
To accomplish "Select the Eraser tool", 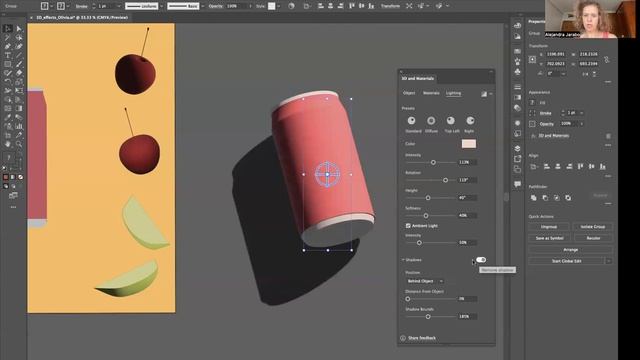I will coord(19,73).
